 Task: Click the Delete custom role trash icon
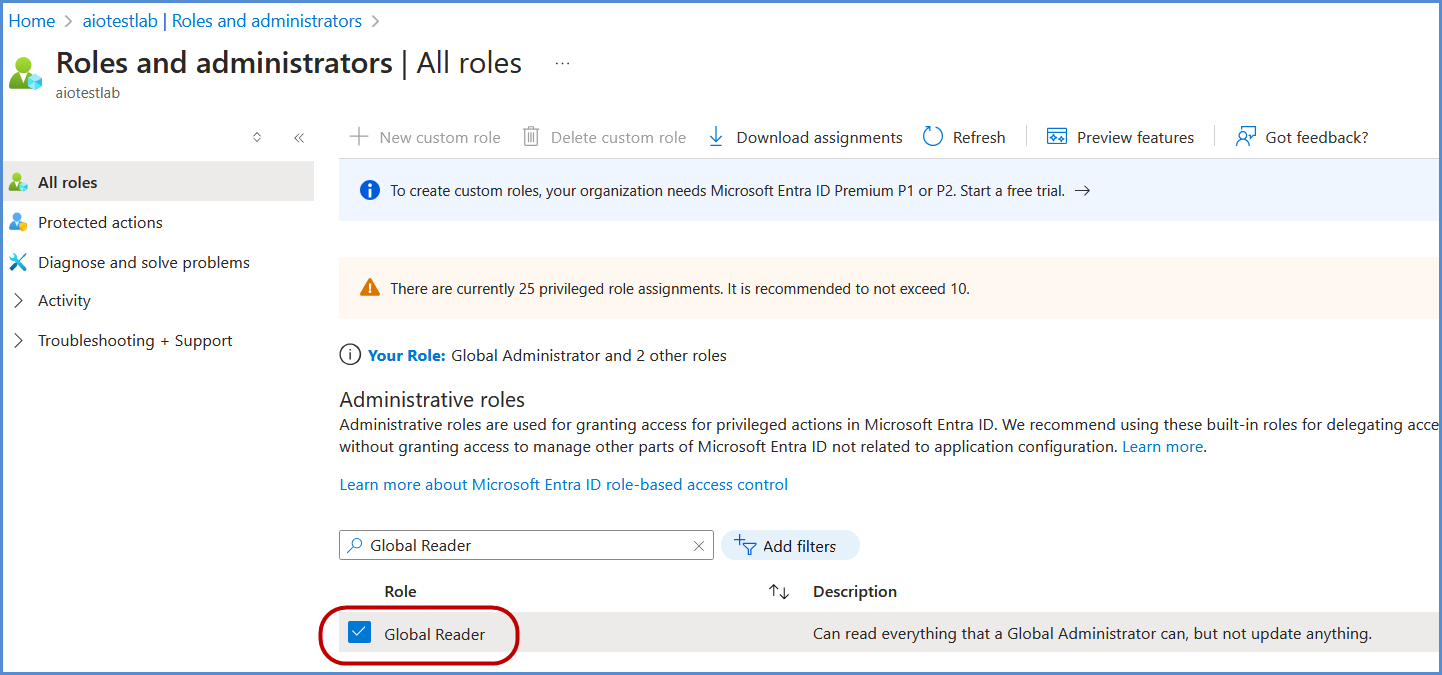pos(531,137)
